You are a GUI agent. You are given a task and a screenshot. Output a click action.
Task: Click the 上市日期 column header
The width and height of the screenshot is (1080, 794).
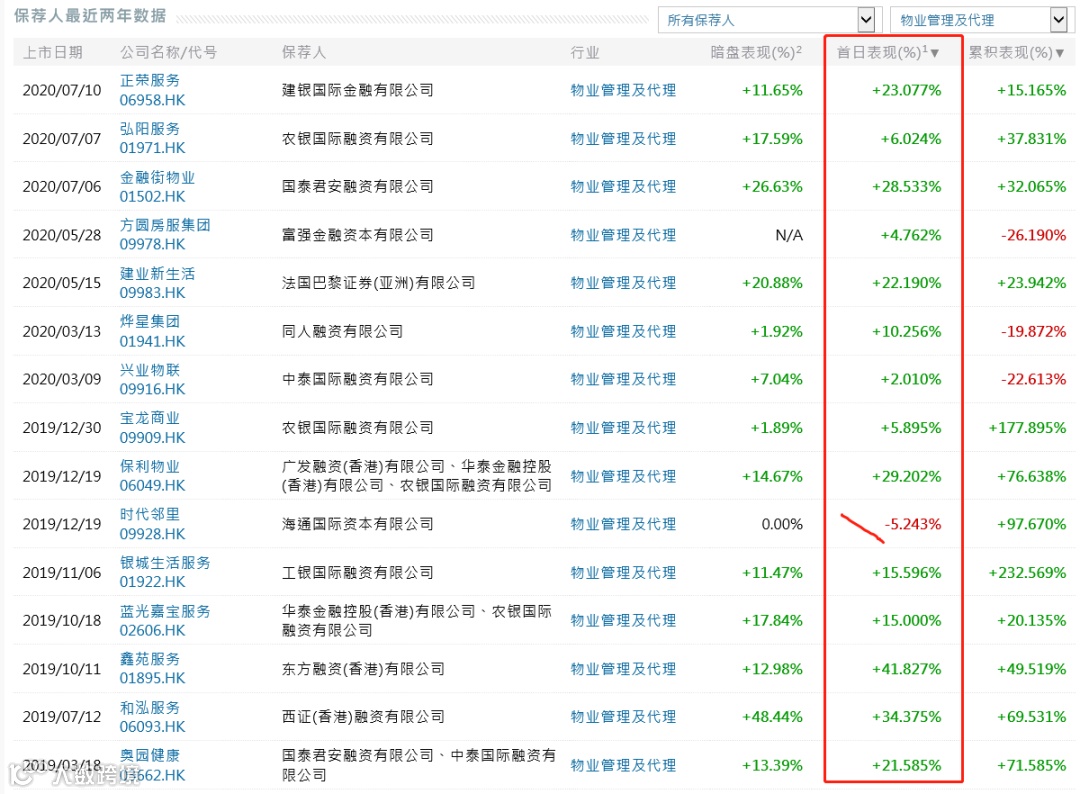(53, 52)
